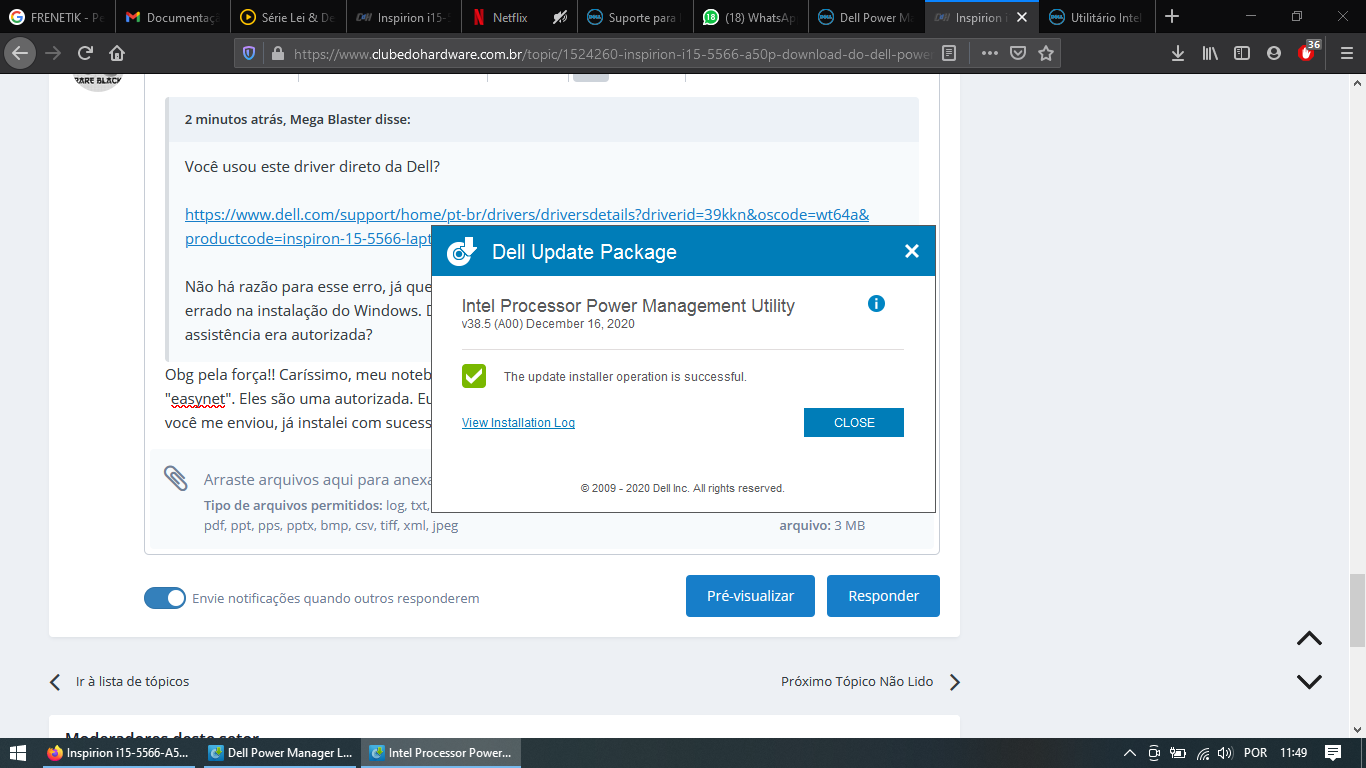Show hidden system tray icons
The width and height of the screenshot is (1366, 768).
click(x=1130, y=753)
